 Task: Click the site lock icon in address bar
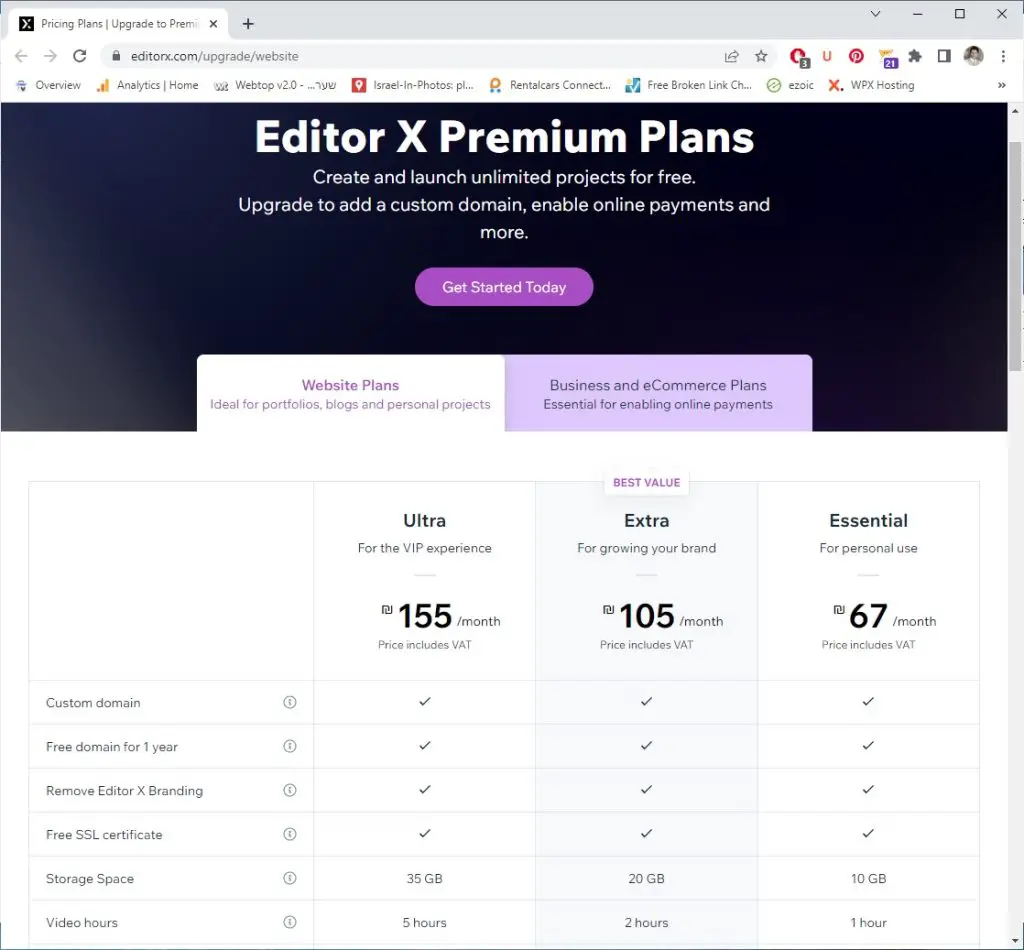click(116, 56)
